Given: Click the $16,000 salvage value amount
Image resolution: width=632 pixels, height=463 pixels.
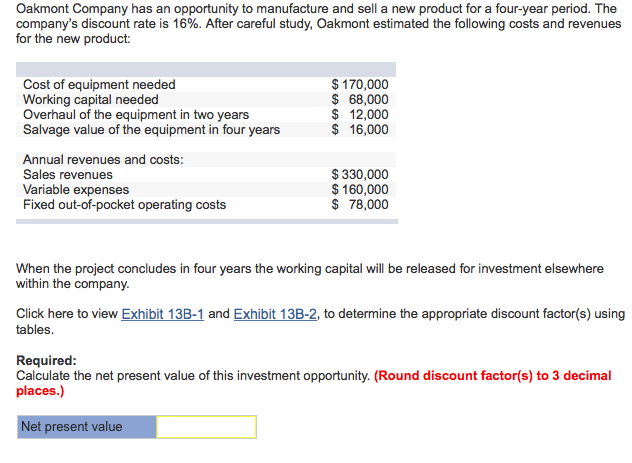Looking at the screenshot, I should click(x=360, y=130).
